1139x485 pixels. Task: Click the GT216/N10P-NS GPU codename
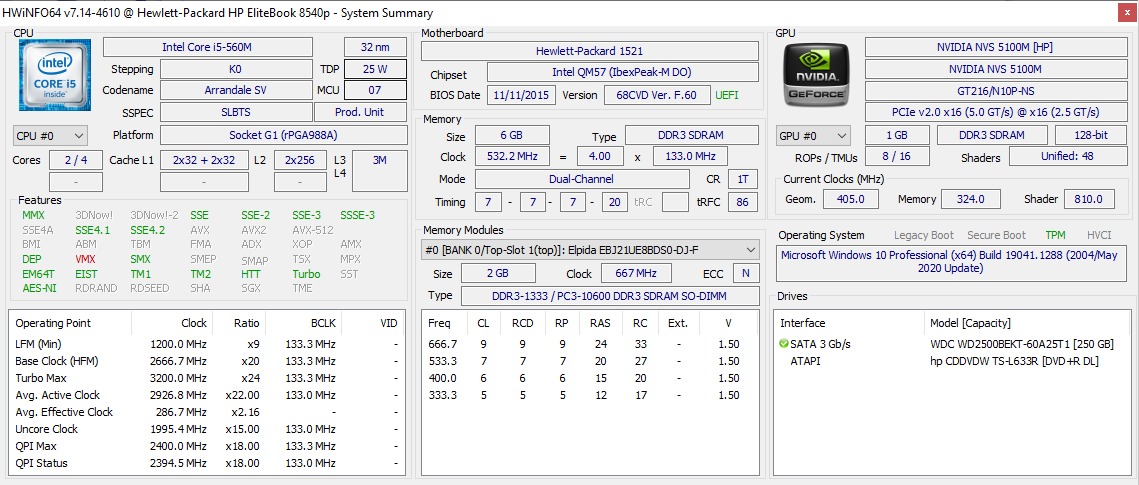pyautogui.click(x=994, y=91)
